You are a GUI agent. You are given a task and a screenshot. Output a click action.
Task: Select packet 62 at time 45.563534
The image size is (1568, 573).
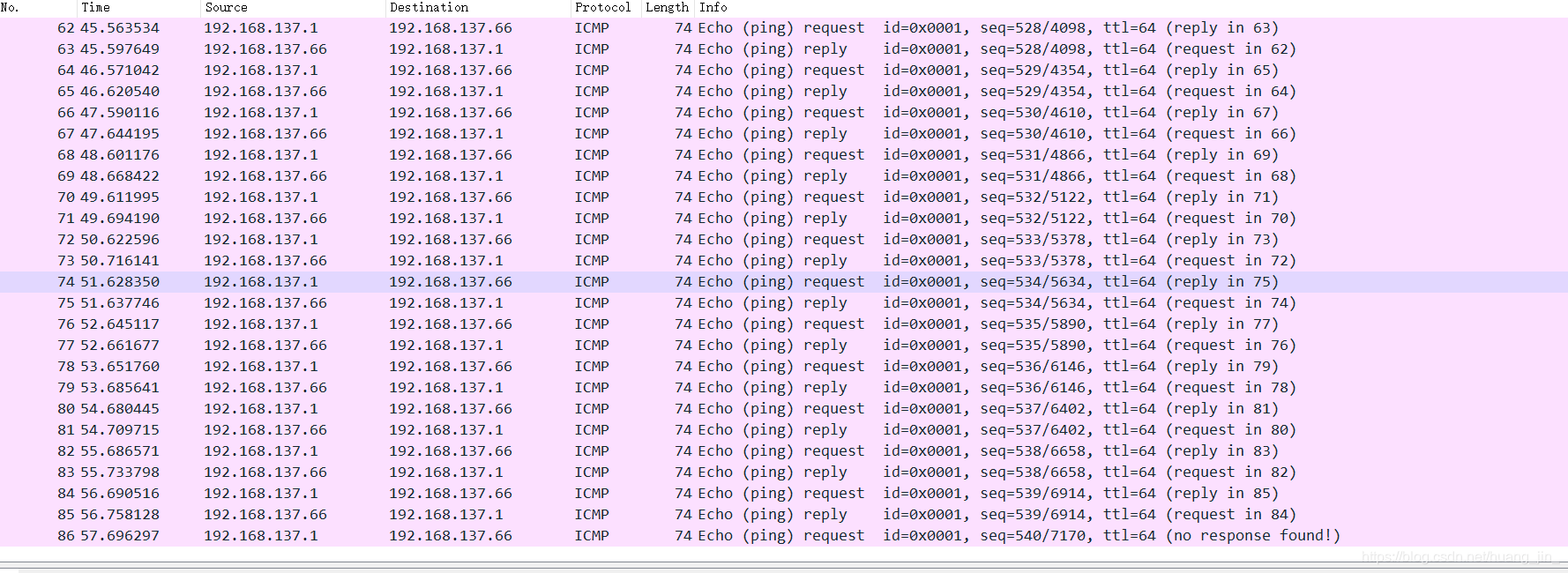[784, 28]
